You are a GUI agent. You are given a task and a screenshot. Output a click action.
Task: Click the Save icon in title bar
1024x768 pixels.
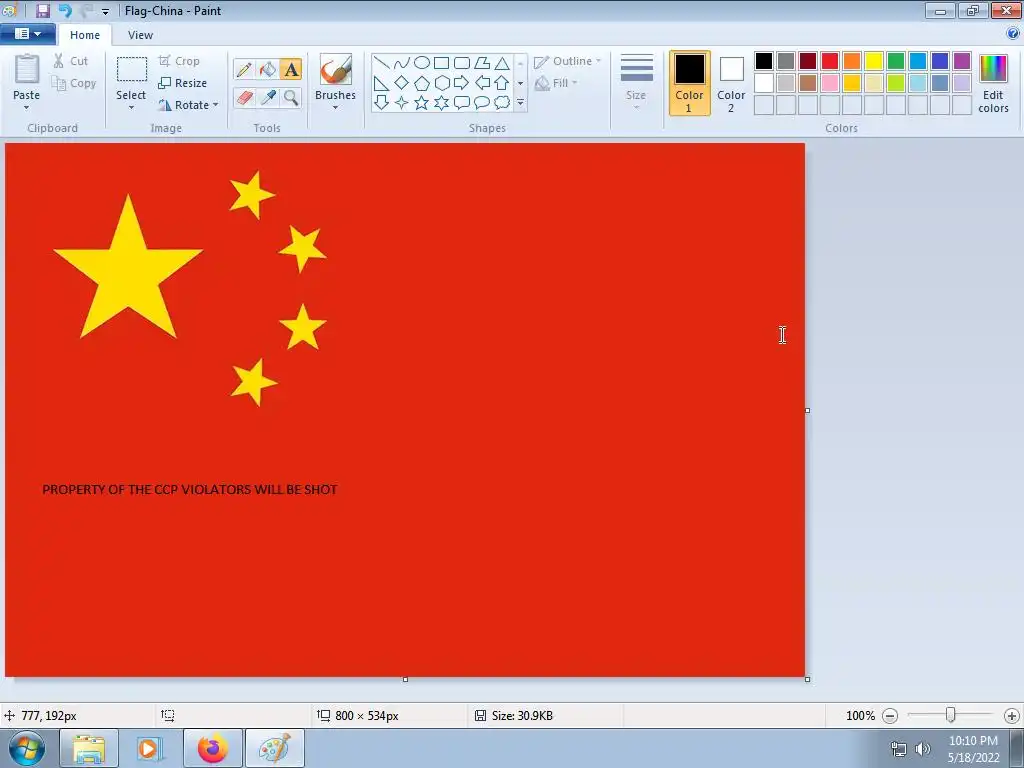(x=43, y=10)
